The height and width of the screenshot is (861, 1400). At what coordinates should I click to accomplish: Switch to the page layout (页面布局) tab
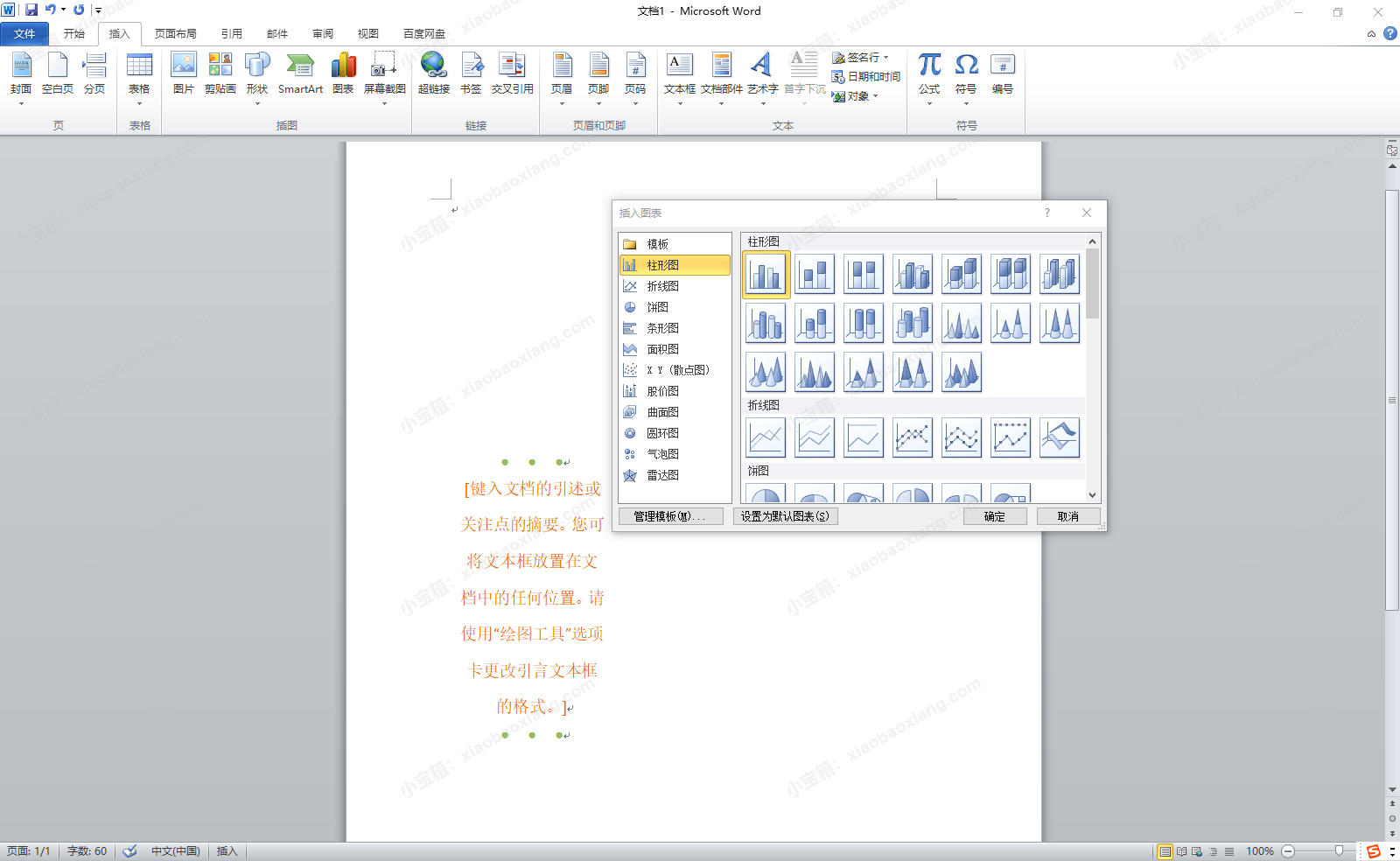pos(175,33)
